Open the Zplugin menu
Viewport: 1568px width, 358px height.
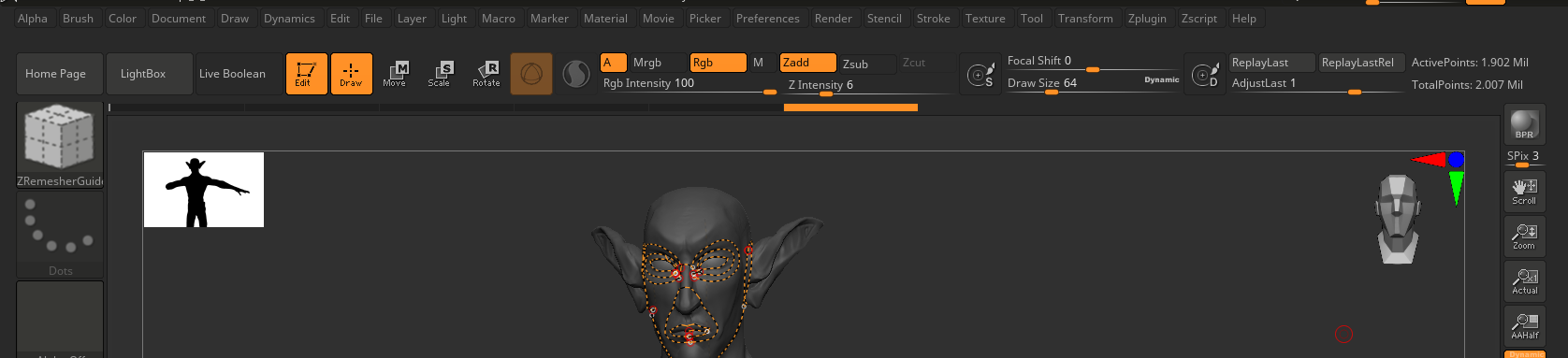click(1147, 18)
